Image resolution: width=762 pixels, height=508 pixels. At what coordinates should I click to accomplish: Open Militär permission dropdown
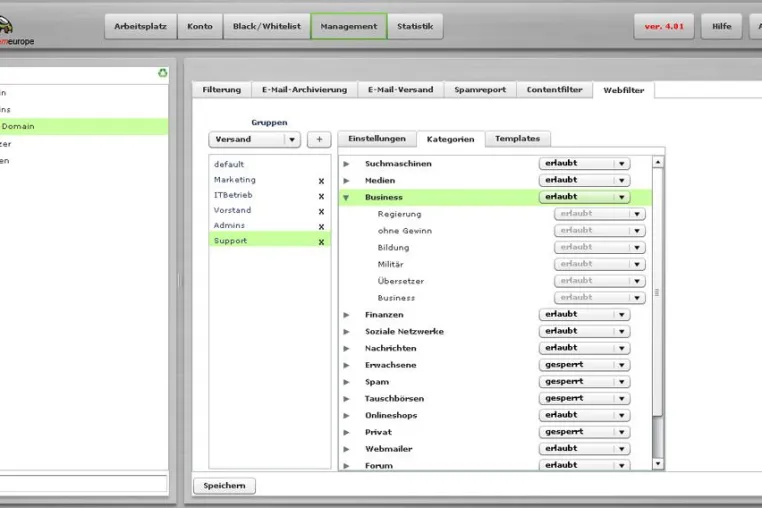click(x=600, y=264)
